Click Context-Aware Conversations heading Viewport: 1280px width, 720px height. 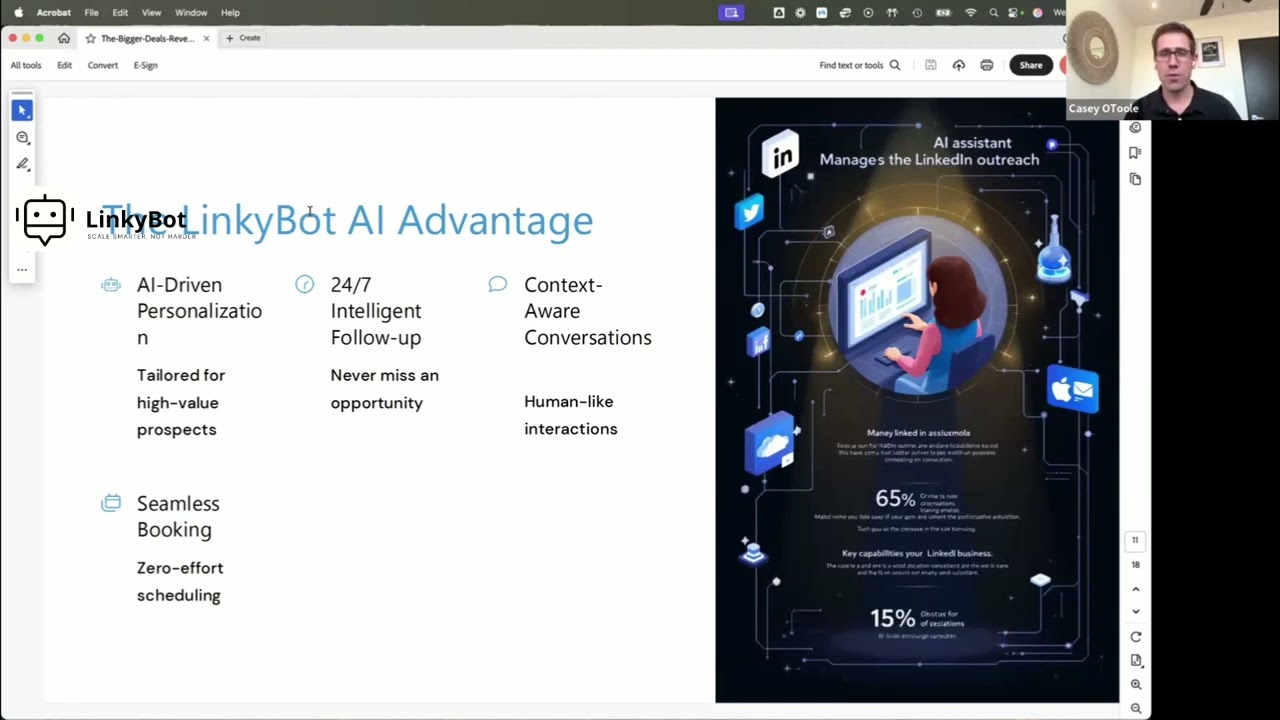(588, 311)
